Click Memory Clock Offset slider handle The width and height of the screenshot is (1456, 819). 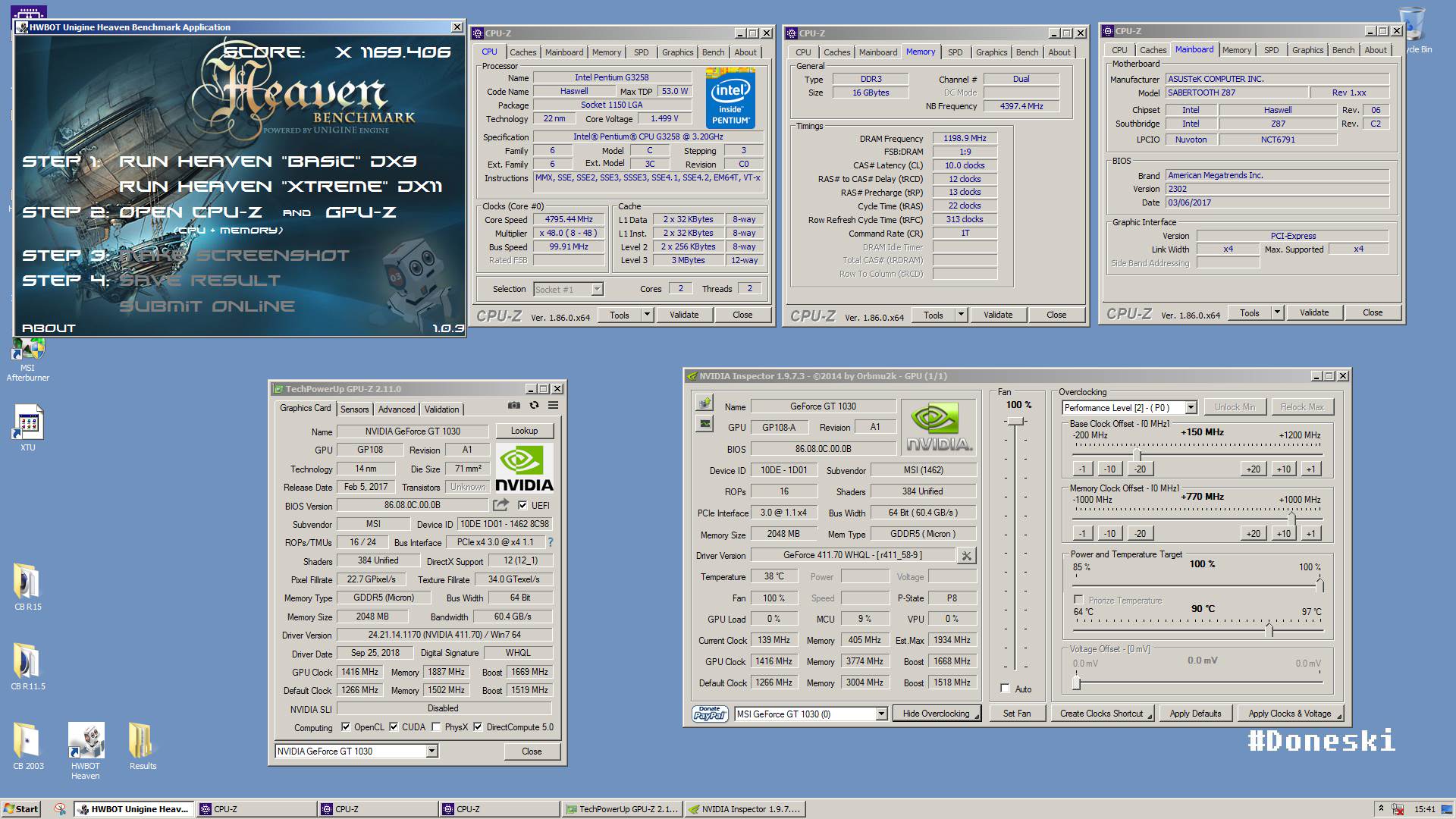pyautogui.click(x=1291, y=519)
